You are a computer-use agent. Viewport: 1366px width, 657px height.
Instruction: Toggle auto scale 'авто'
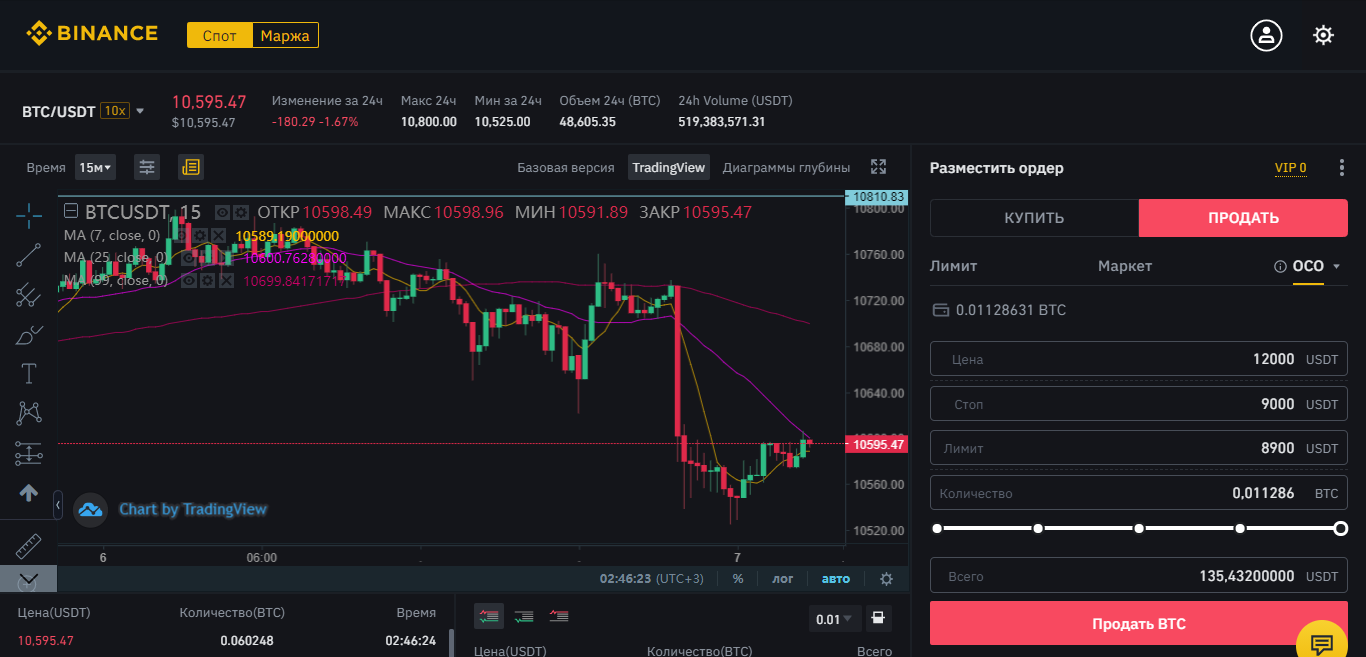point(836,578)
